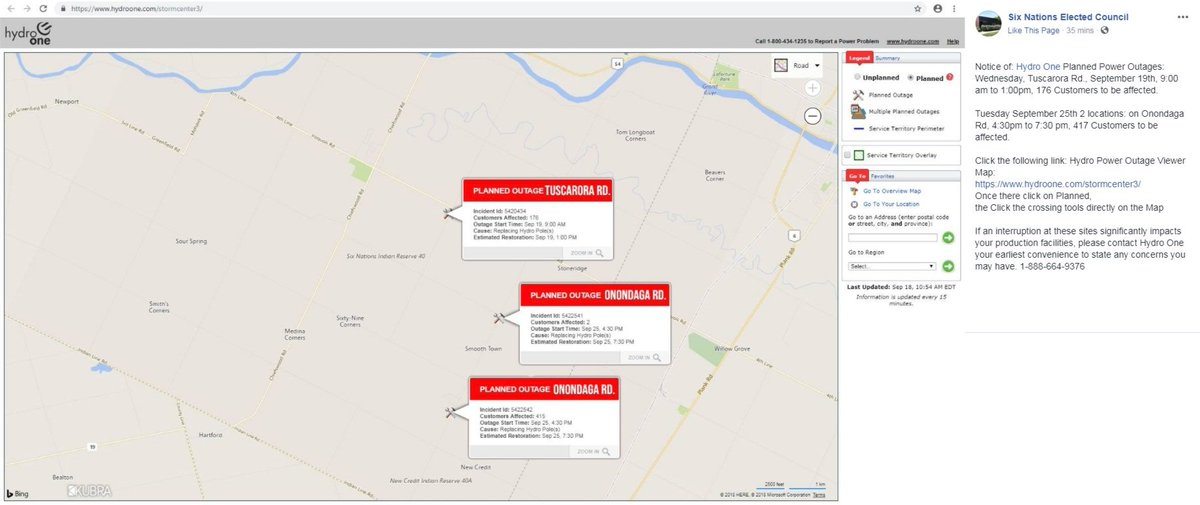Click the Go to an Address input field
The width and height of the screenshot is (1200, 505).
[x=893, y=238]
